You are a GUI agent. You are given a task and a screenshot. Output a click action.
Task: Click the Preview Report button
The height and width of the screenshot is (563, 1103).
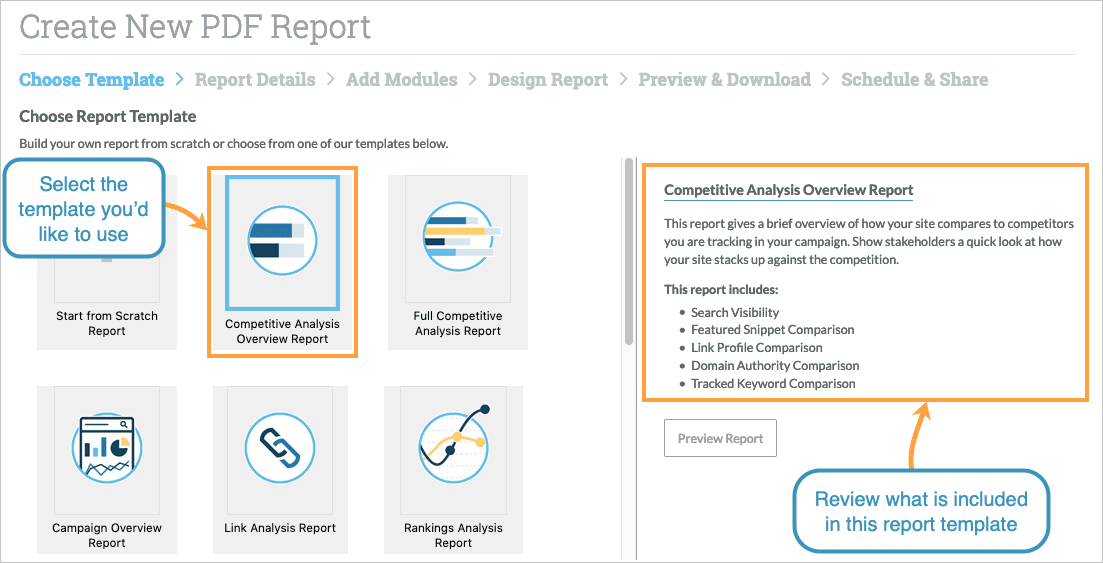click(x=720, y=438)
